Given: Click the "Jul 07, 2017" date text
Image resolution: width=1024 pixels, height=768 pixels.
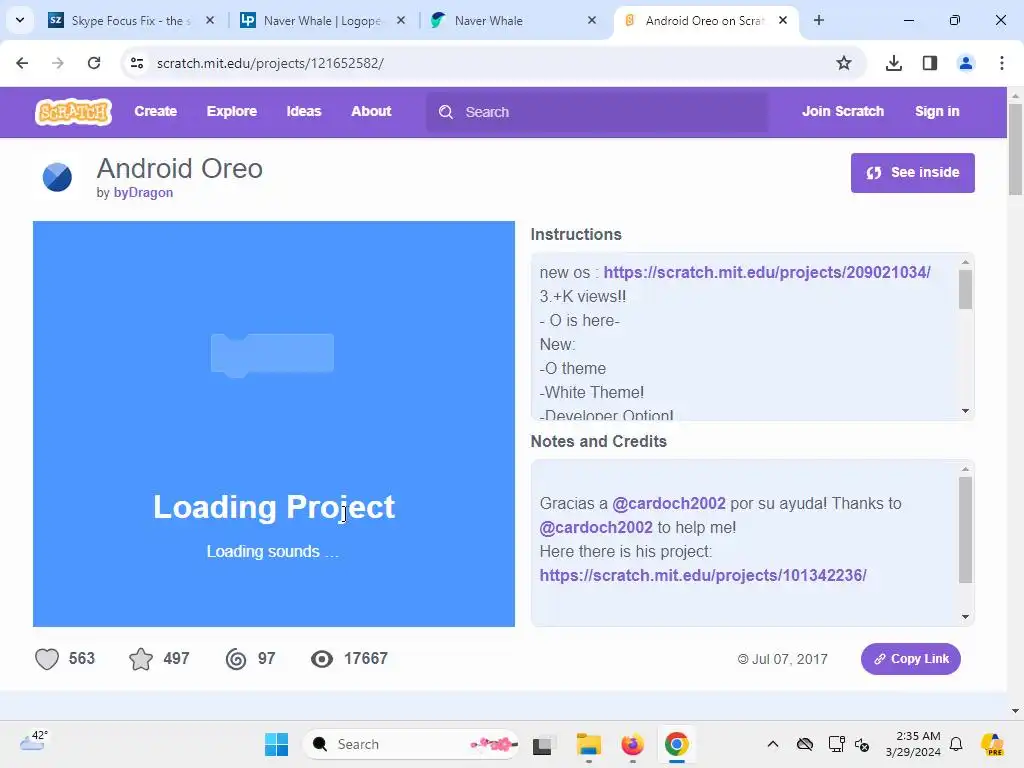Looking at the screenshot, I should (x=790, y=659).
